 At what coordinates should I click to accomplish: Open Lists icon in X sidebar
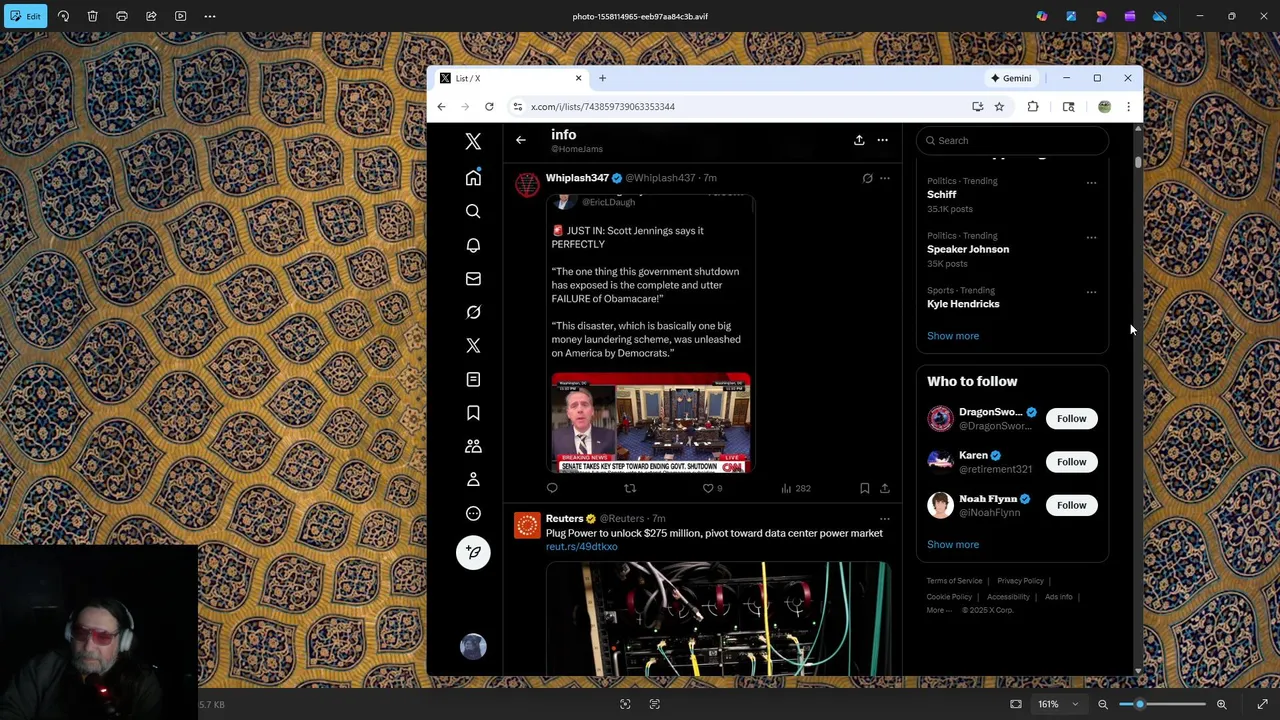point(473,379)
